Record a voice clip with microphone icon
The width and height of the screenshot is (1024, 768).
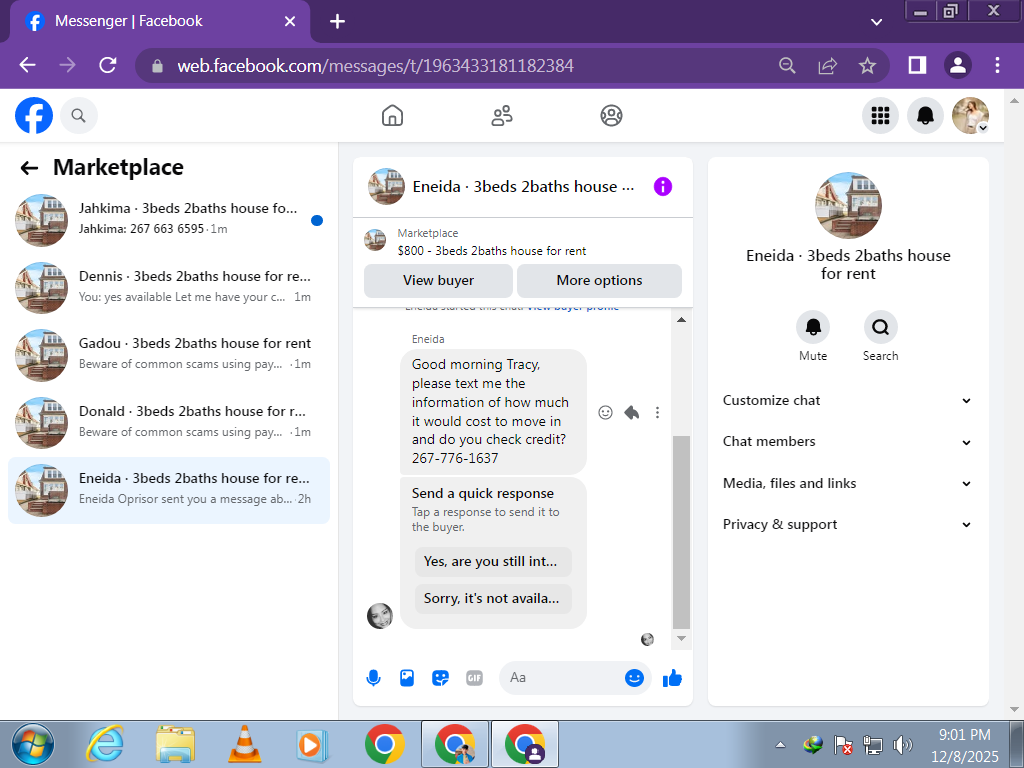(x=374, y=678)
